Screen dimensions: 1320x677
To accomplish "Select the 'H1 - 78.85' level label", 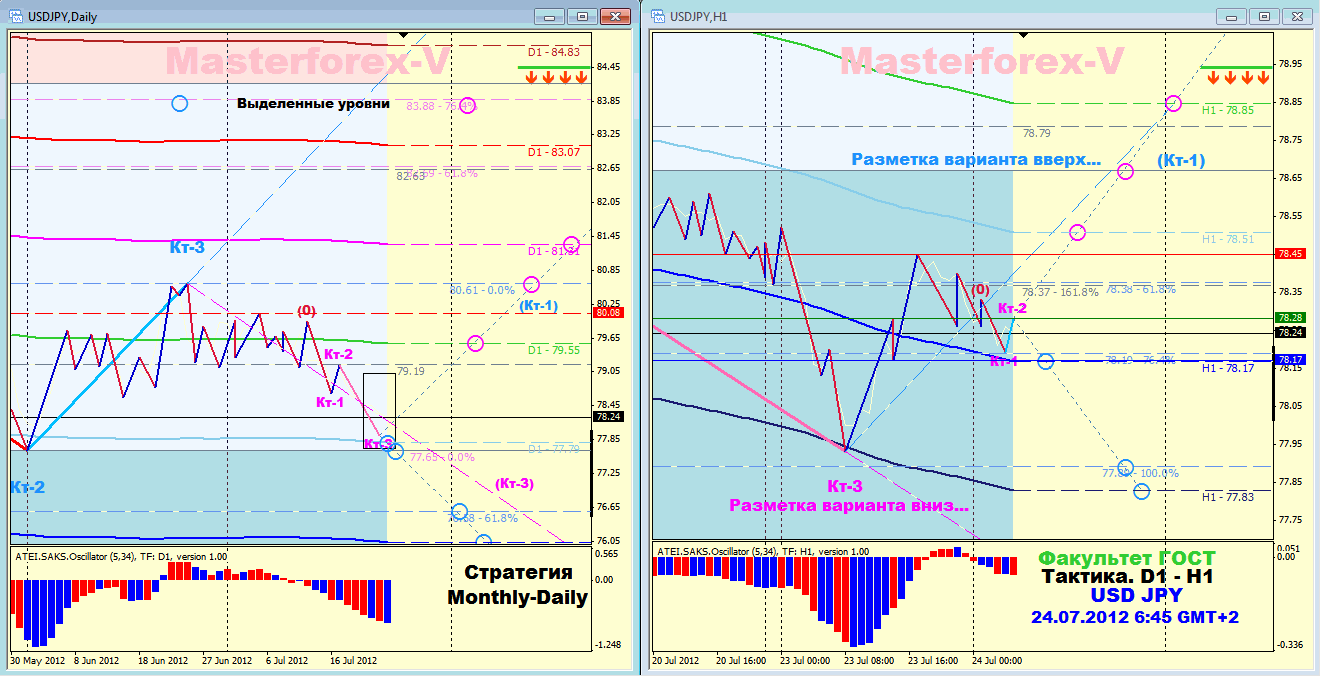I will click(x=1227, y=110).
